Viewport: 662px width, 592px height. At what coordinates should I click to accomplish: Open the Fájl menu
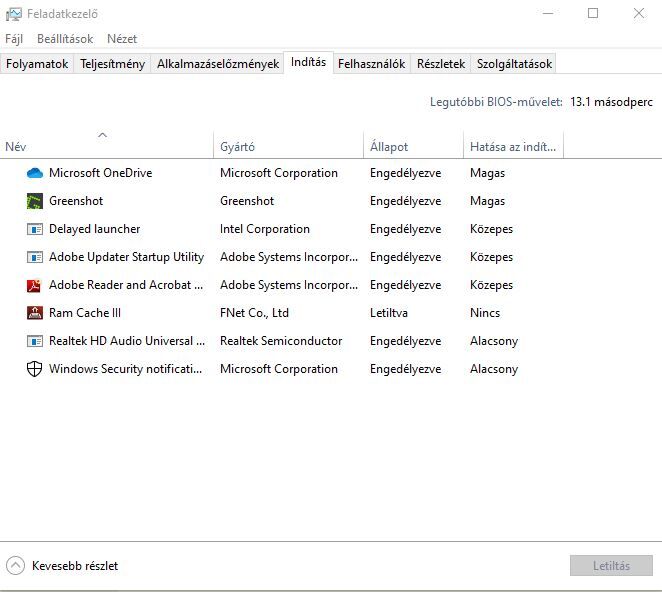pos(14,39)
